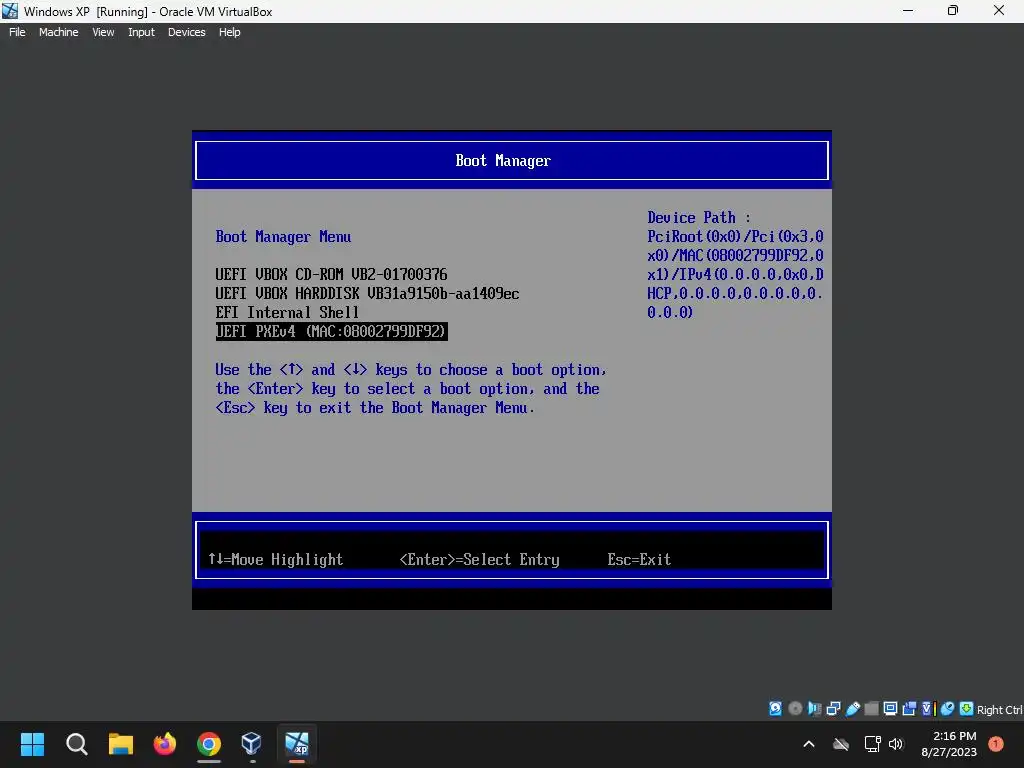This screenshot has height=768, width=1024.
Task: Open the clock showing 2:16 PM
Action: (950, 744)
